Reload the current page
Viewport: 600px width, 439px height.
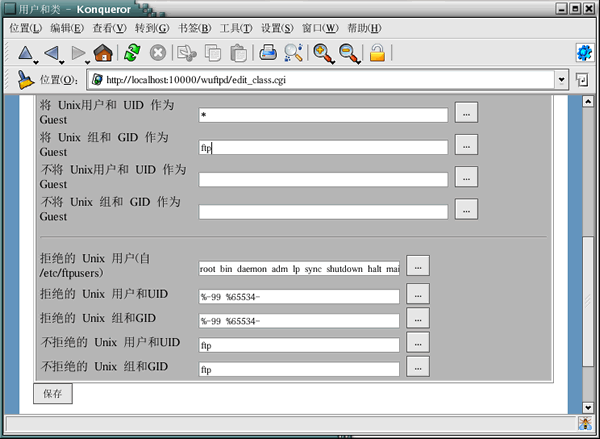[132, 53]
